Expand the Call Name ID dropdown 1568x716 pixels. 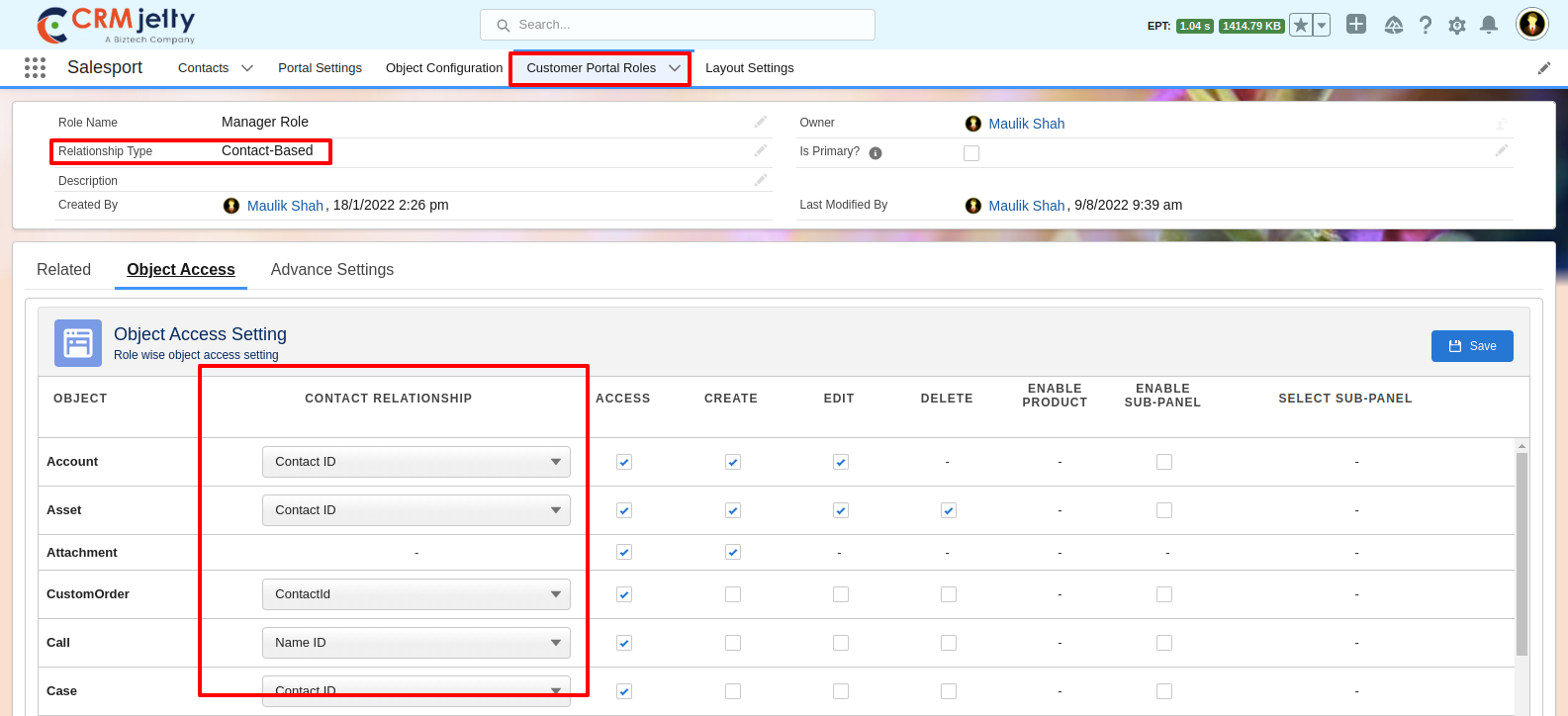(415, 643)
